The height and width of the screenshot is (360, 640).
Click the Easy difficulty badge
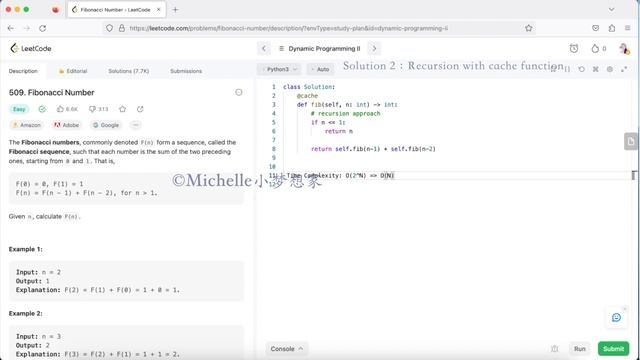click(19, 109)
